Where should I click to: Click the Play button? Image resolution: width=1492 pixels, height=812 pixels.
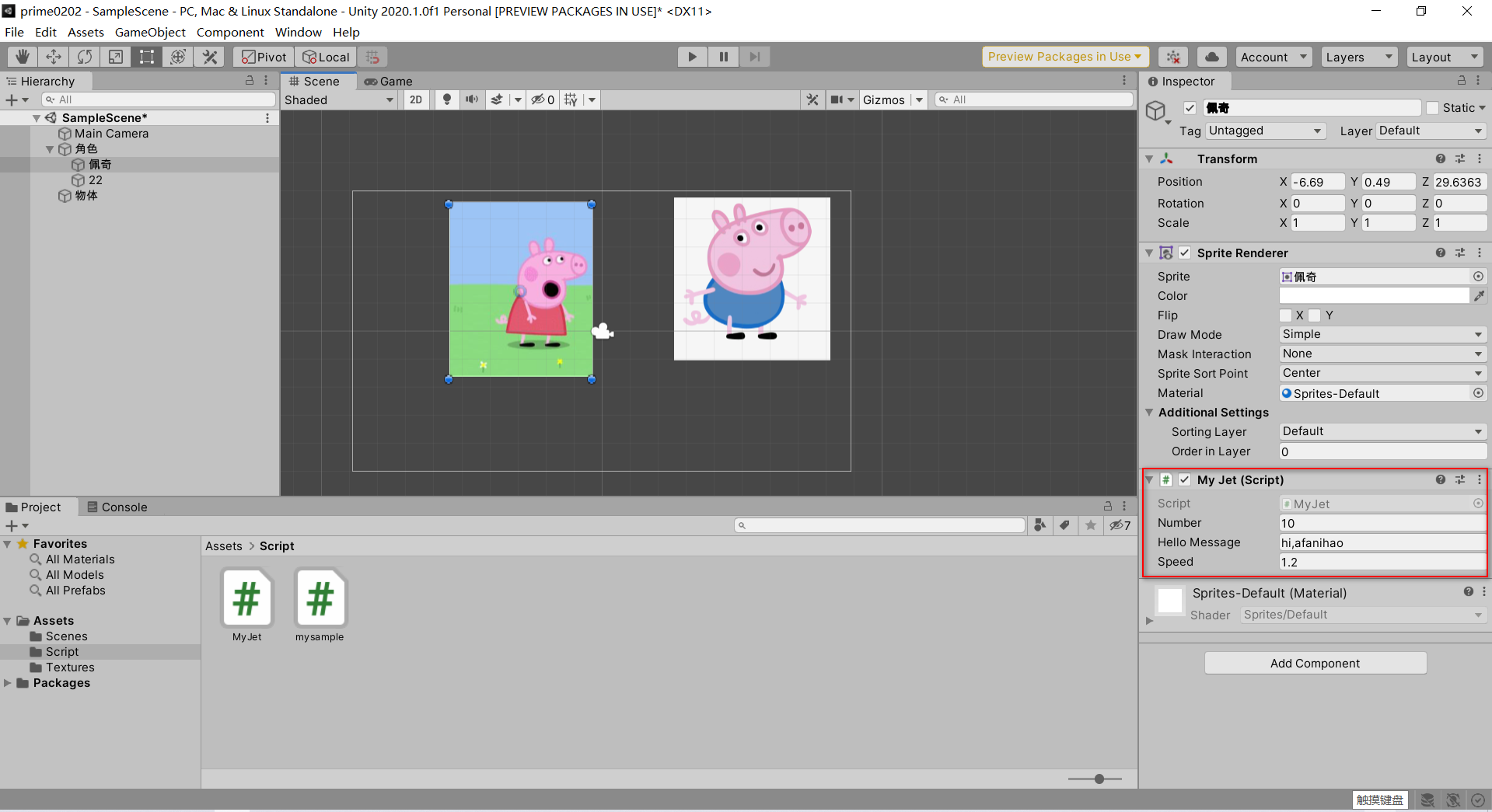(x=692, y=57)
